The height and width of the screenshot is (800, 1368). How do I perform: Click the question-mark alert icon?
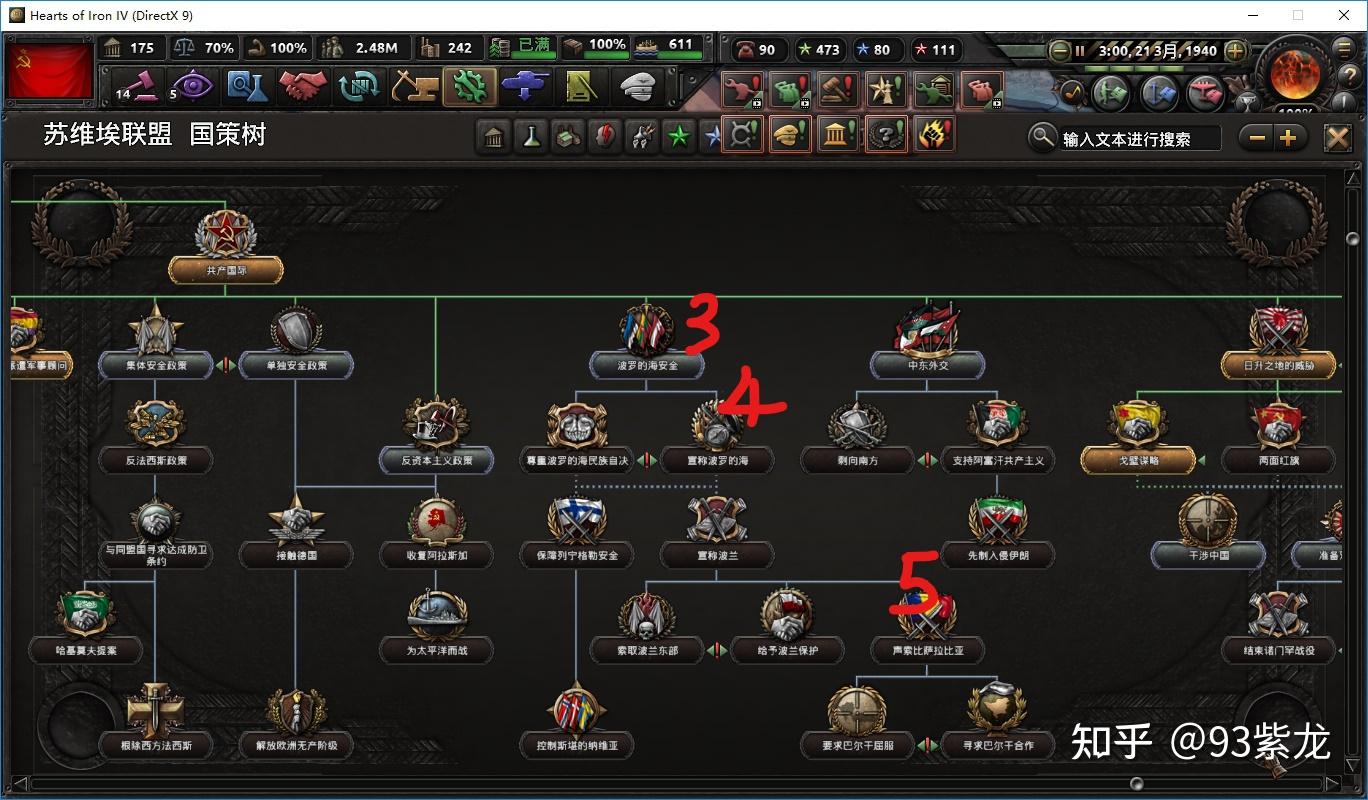[x=886, y=134]
